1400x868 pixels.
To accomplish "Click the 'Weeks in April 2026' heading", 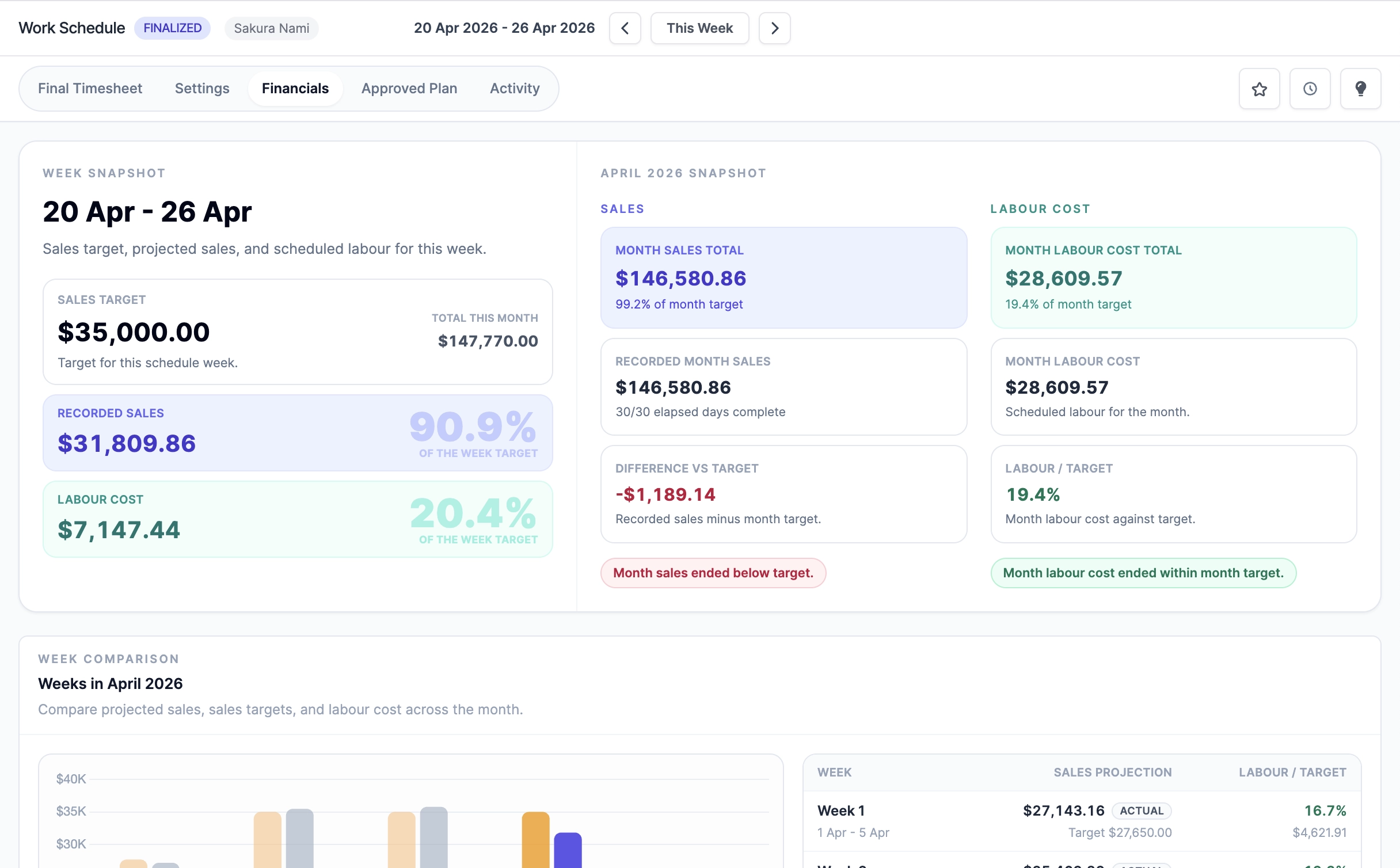I will coord(111,684).
